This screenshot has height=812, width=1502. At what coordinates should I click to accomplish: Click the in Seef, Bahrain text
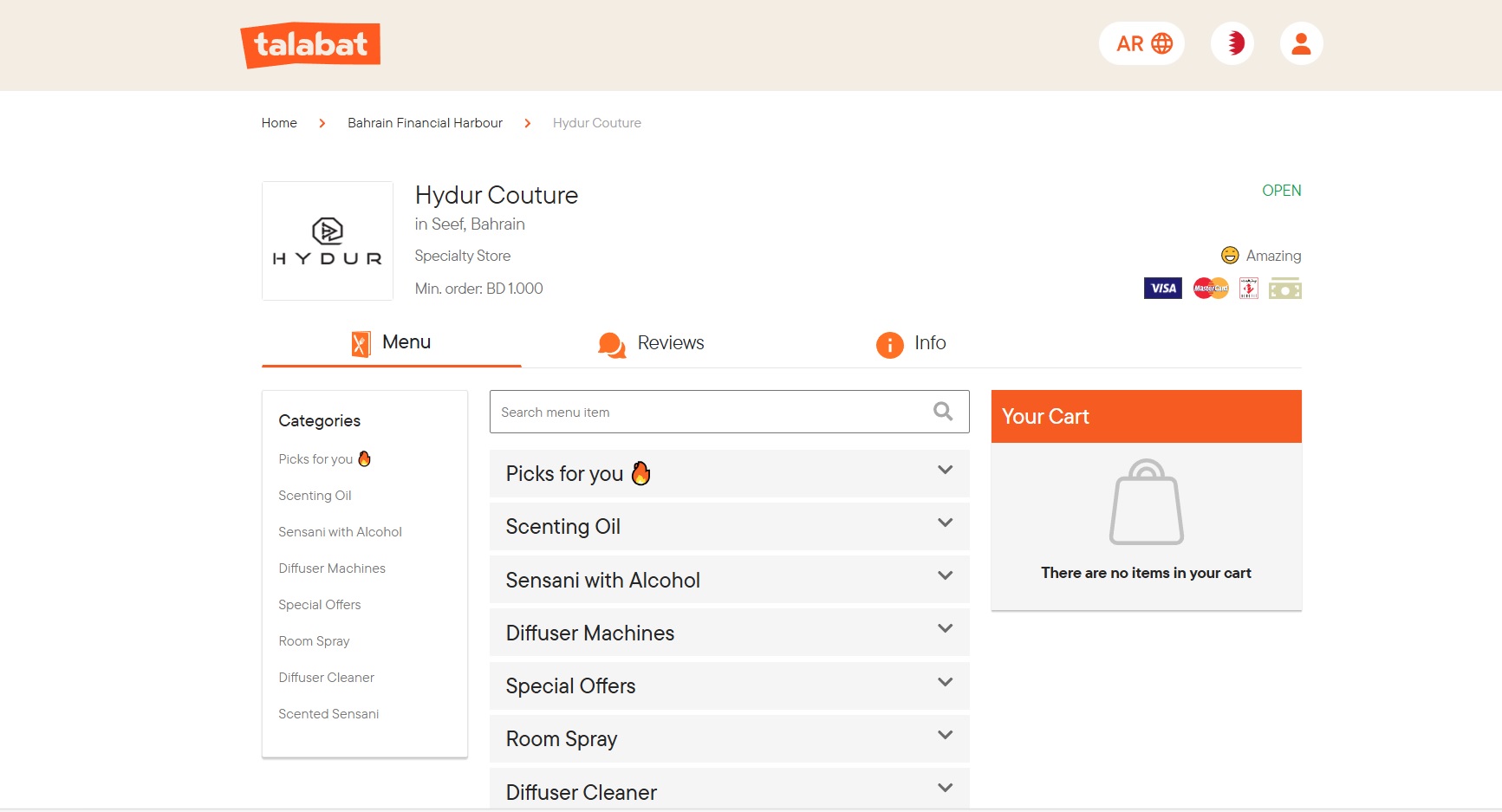(470, 224)
